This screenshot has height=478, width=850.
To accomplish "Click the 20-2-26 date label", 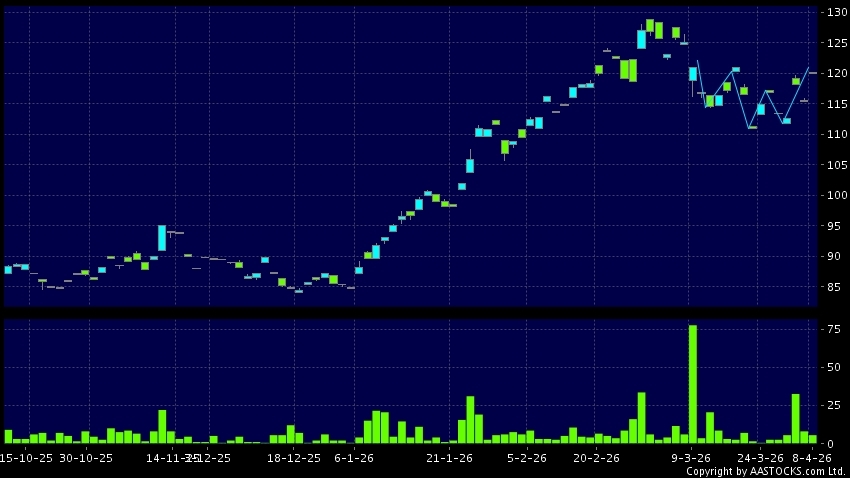I will [x=596, y=458].
